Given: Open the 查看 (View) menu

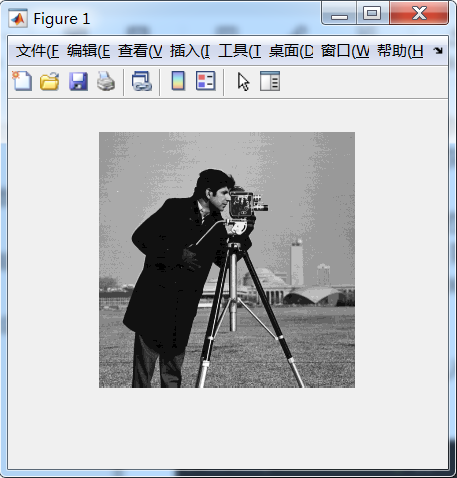Looking at the screenshot, I should click(x=140, y=51).
